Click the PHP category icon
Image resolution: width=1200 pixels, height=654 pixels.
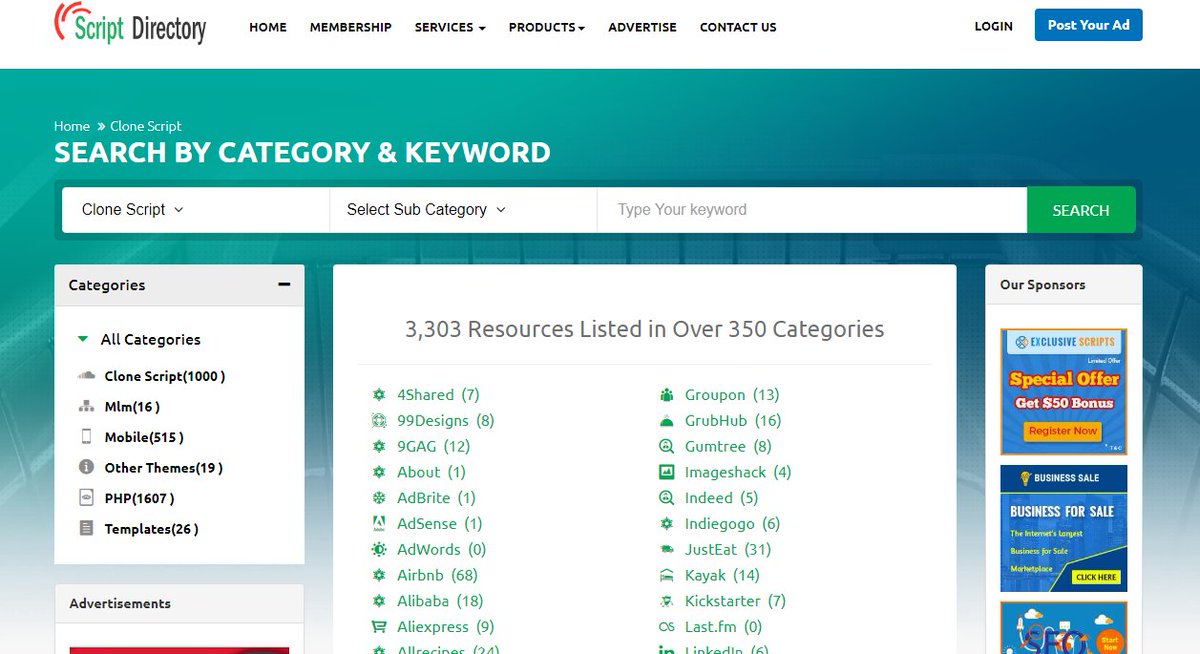(x=86, y=498)
